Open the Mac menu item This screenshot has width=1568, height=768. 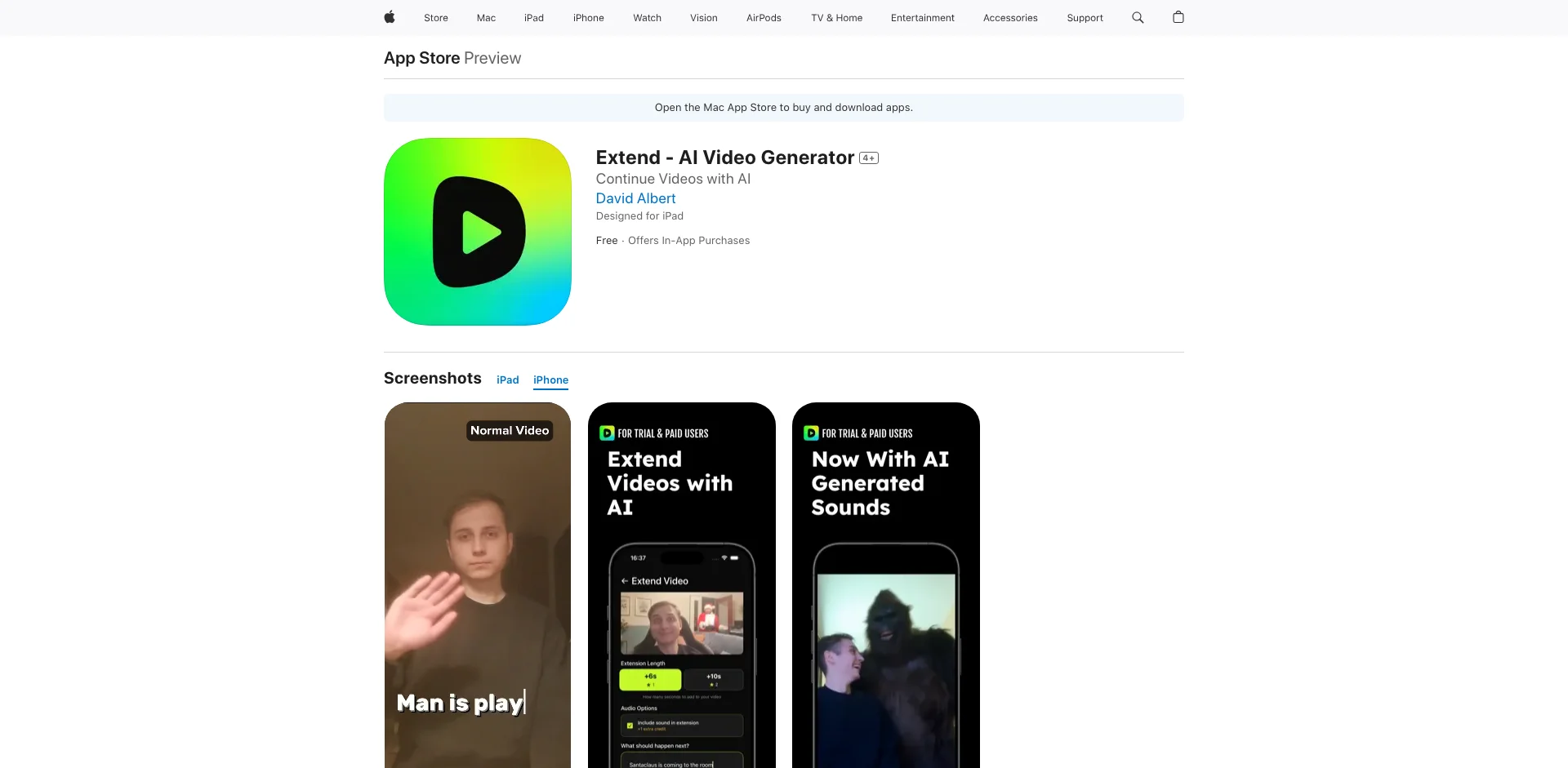point(486,18)
